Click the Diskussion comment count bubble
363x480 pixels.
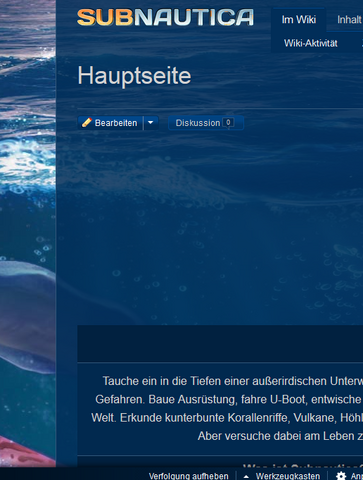[x=228, y=123]
